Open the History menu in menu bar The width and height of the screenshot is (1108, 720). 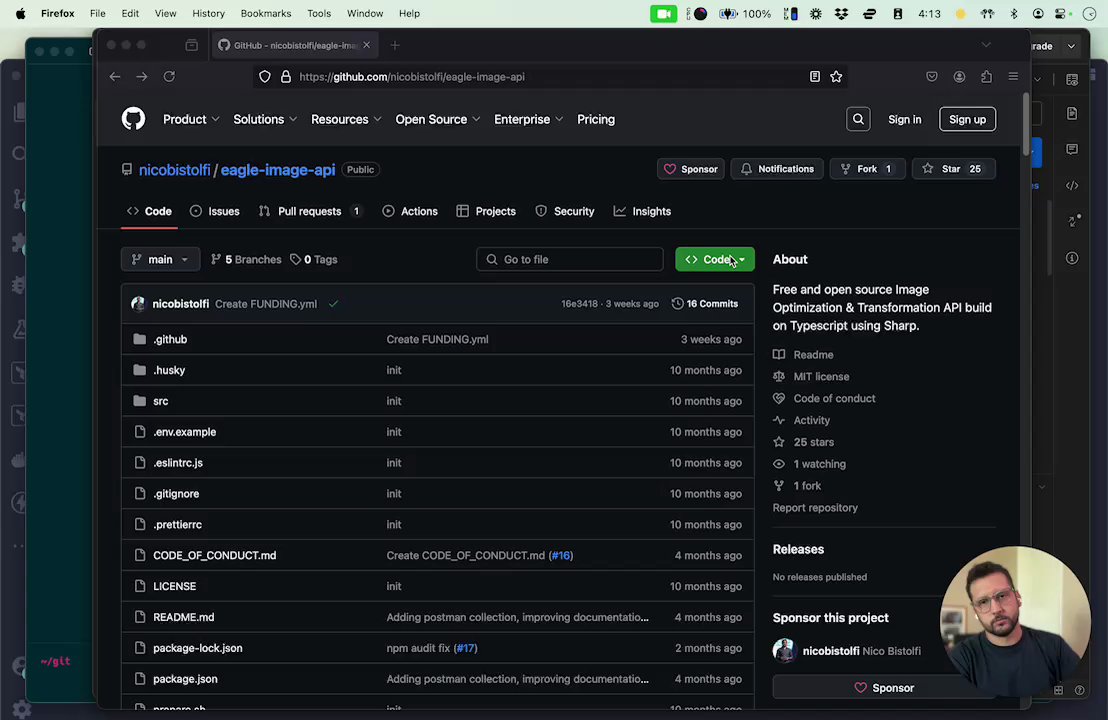[x=208, y=13]
